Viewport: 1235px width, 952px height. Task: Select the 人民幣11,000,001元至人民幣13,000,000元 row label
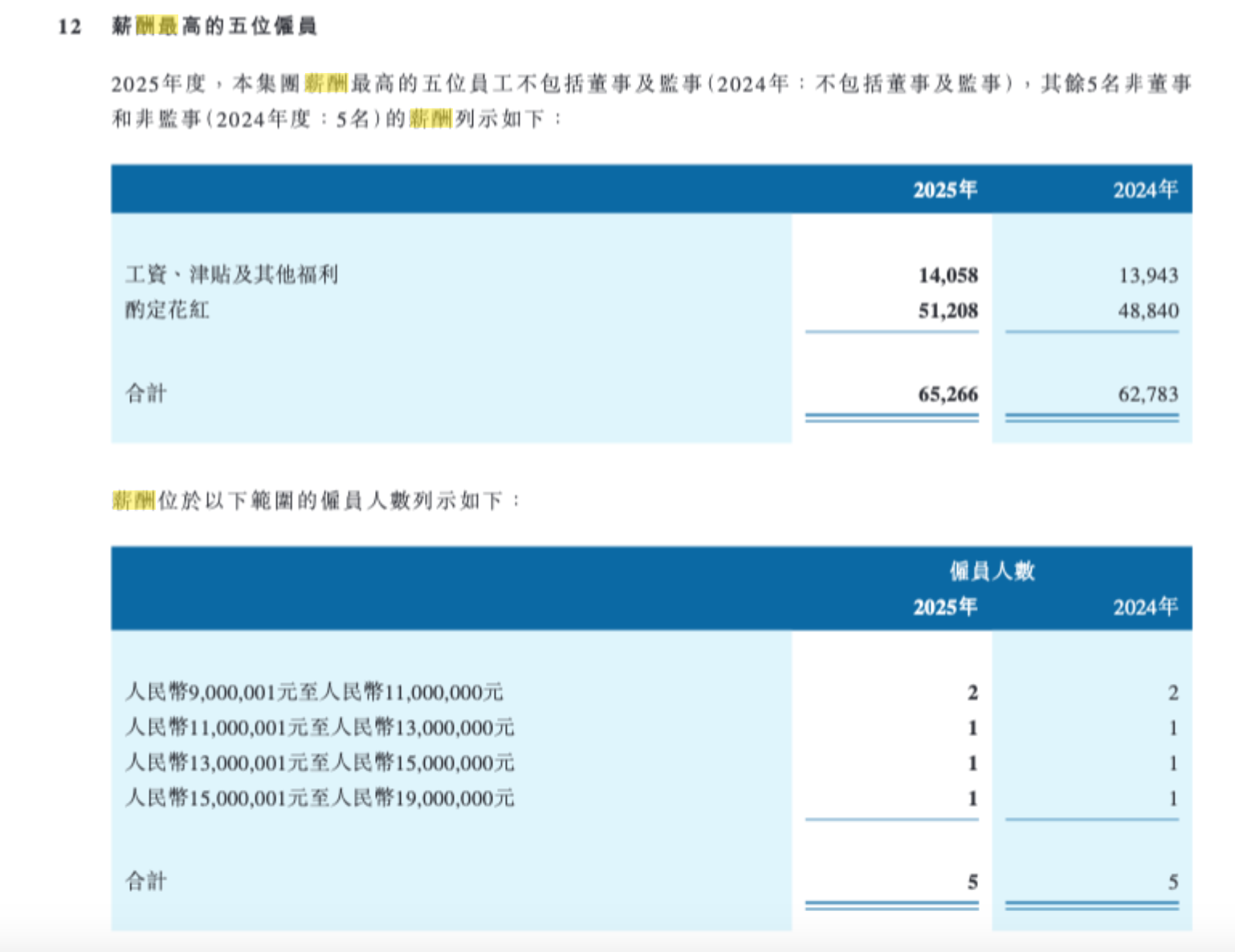320,728
